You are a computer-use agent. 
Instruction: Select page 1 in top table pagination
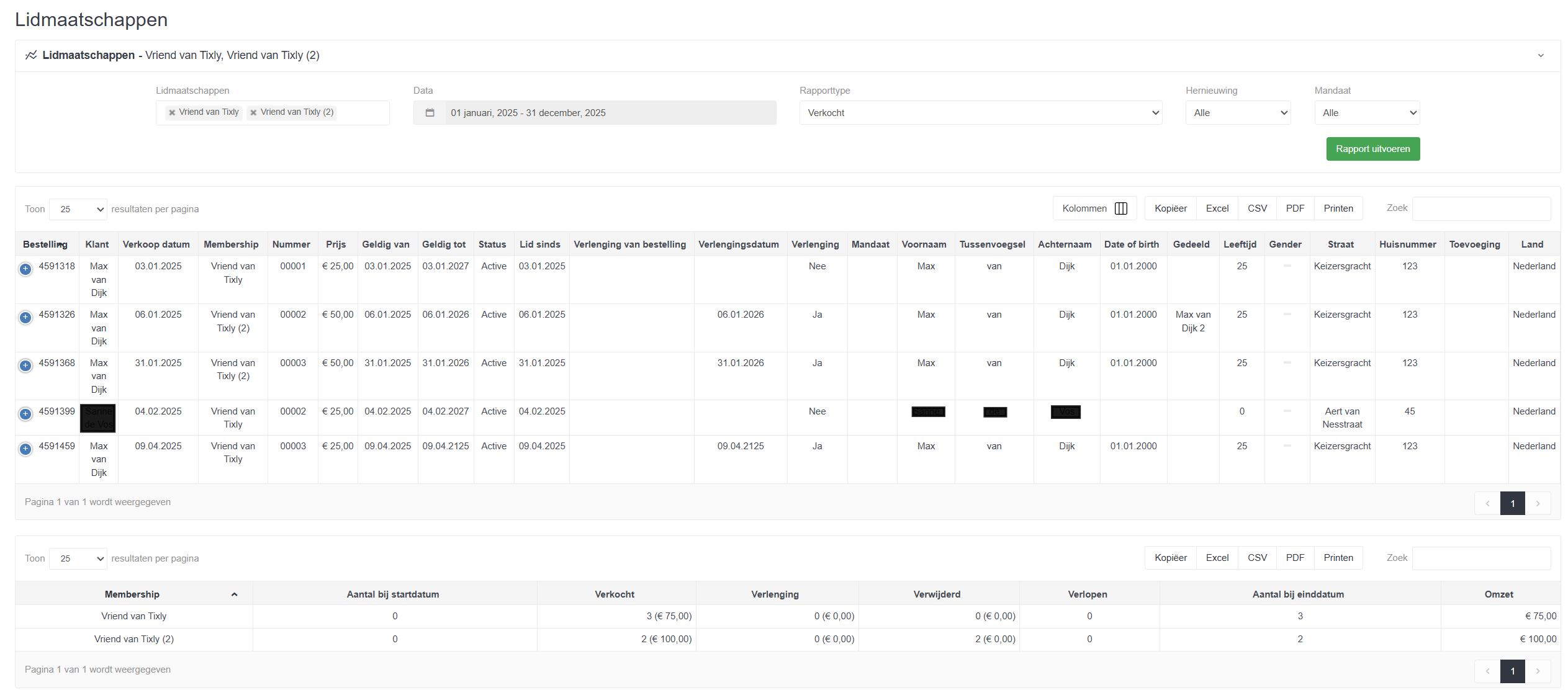1513,503
